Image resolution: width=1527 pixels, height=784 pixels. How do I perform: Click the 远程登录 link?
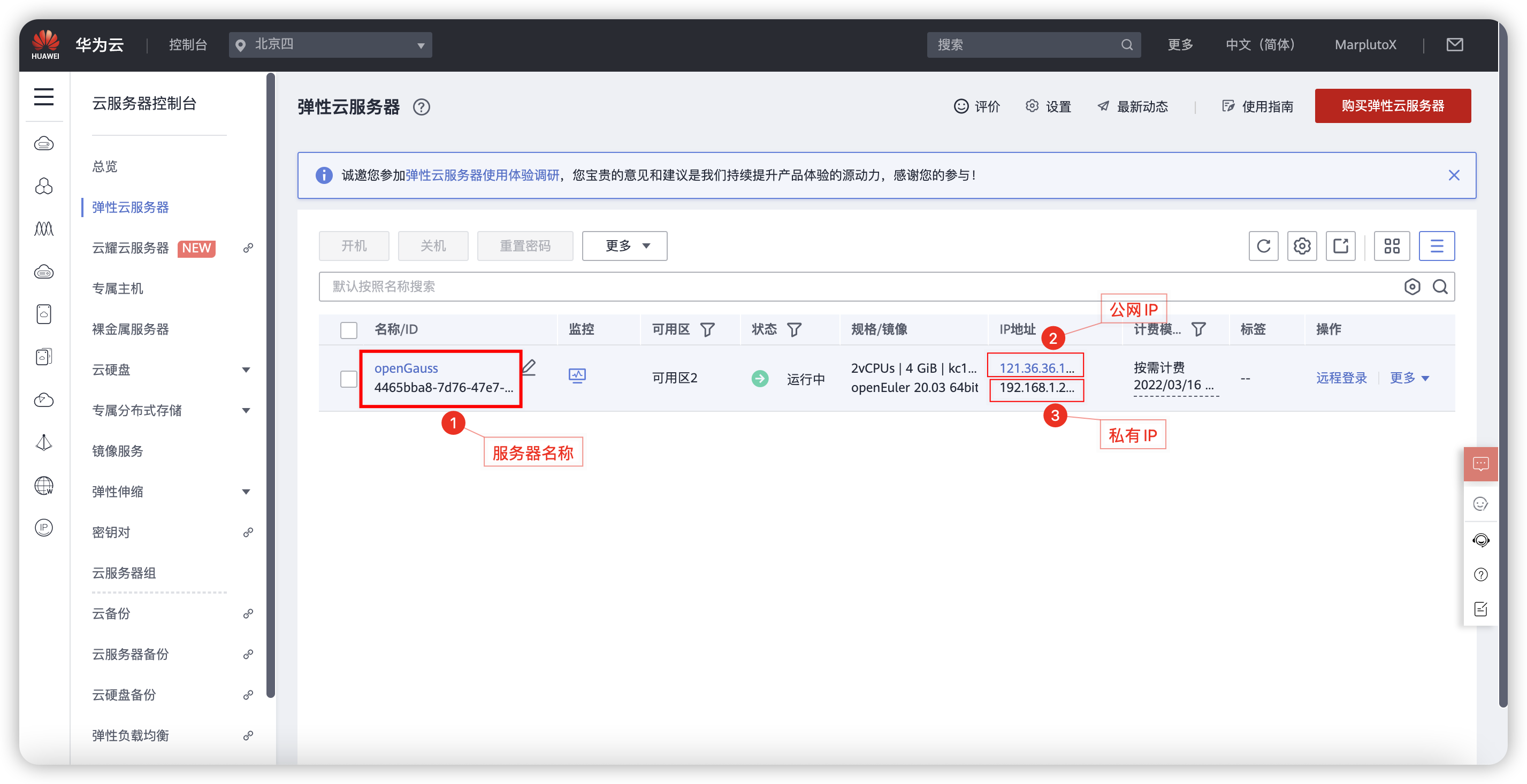point(1341,378)
